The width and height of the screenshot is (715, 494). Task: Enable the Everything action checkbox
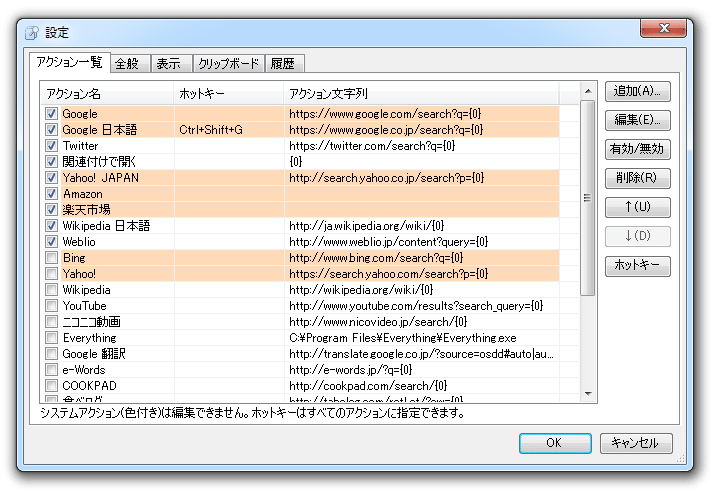point(52,338)
